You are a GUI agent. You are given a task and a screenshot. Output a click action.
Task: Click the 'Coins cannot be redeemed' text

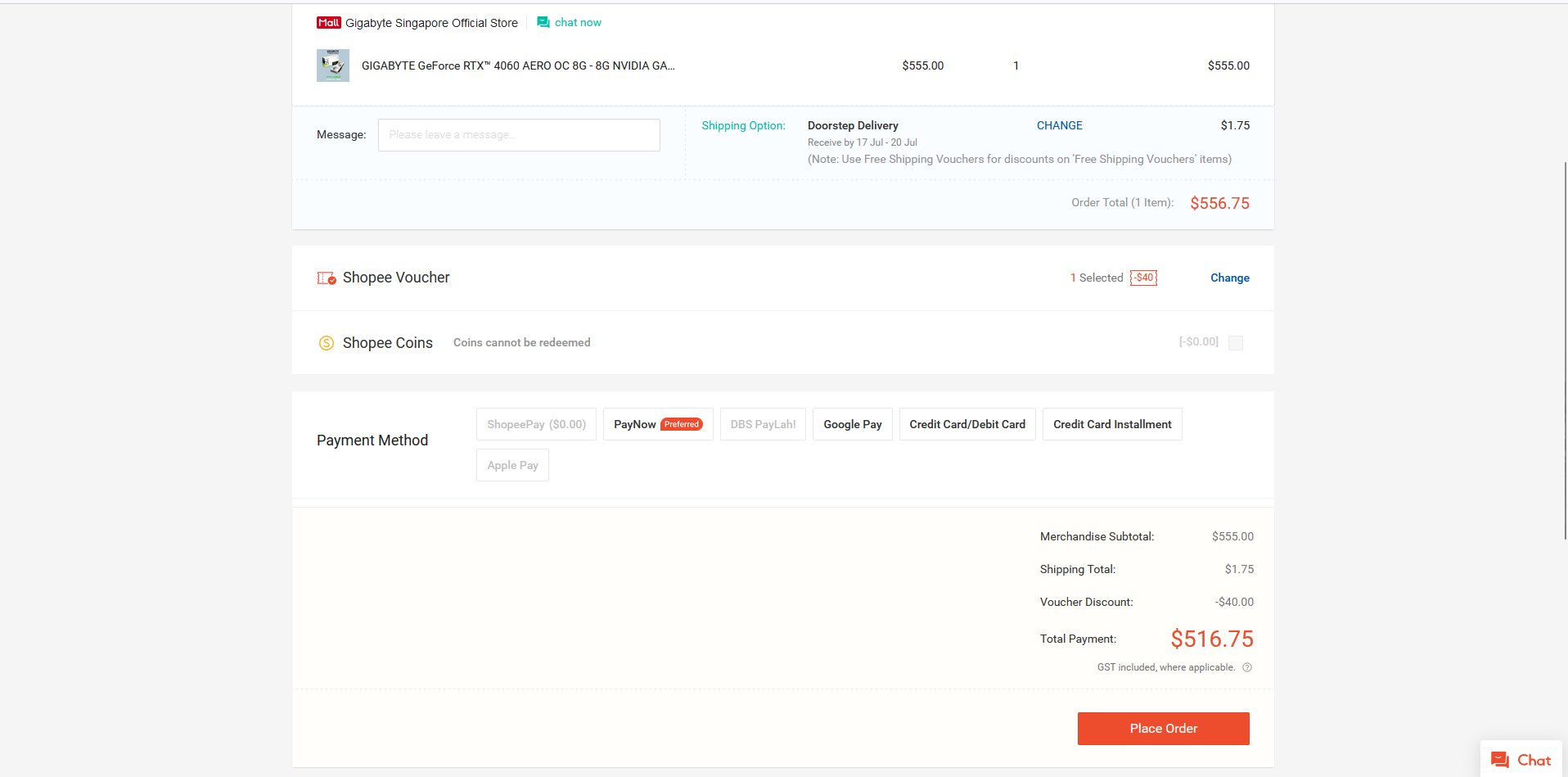point(521,342)
